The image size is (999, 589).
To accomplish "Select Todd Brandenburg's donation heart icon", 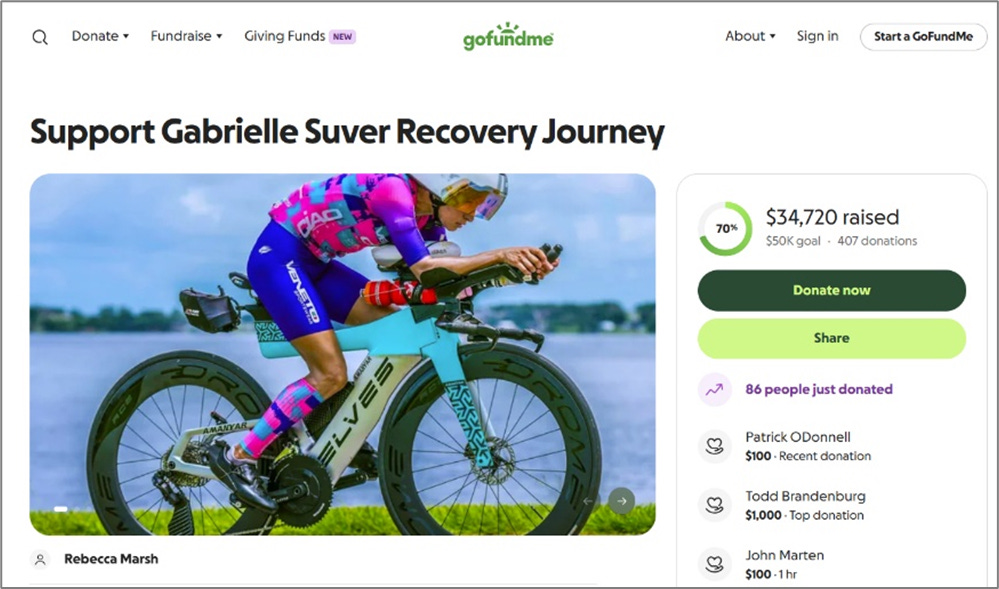I will [x=714, y=505].
